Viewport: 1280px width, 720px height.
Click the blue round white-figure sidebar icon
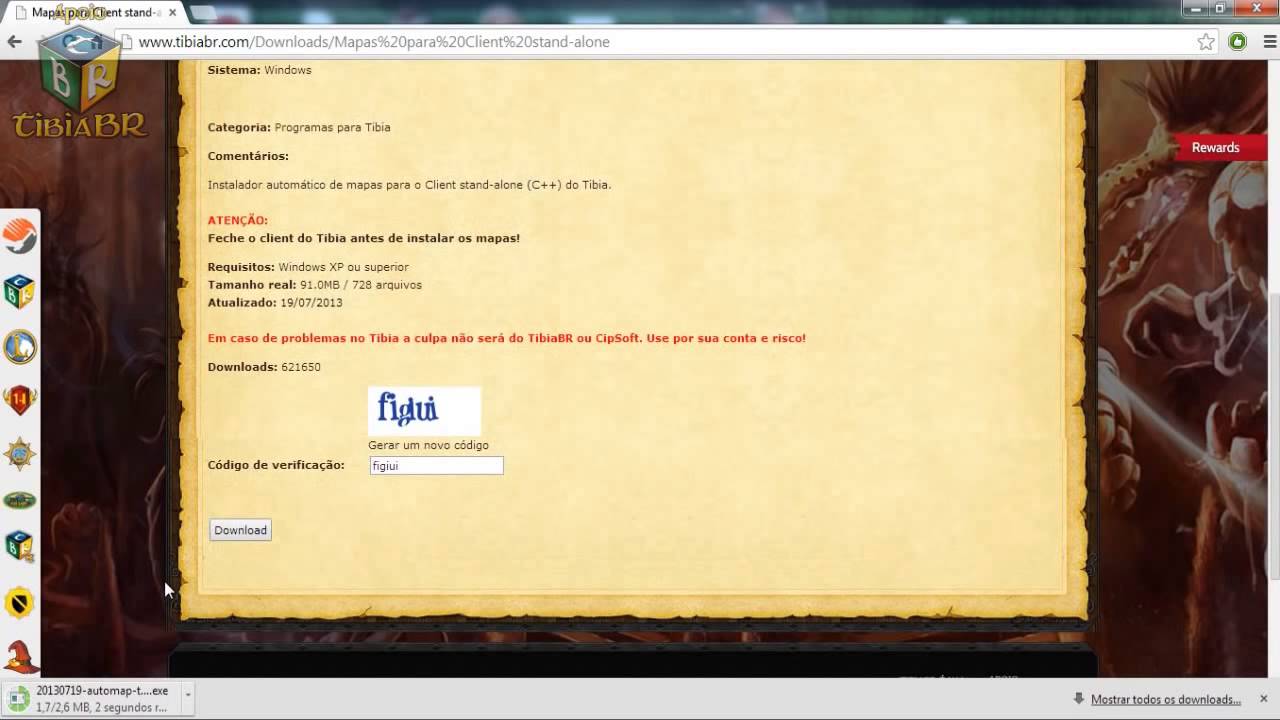pos(20,347)
